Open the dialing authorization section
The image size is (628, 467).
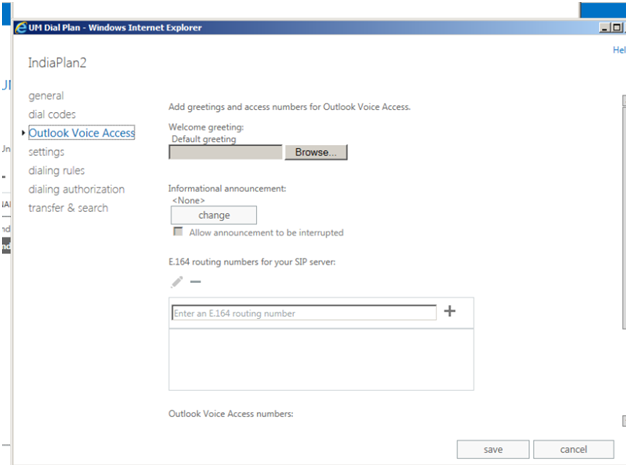click(x=77, y=189)
